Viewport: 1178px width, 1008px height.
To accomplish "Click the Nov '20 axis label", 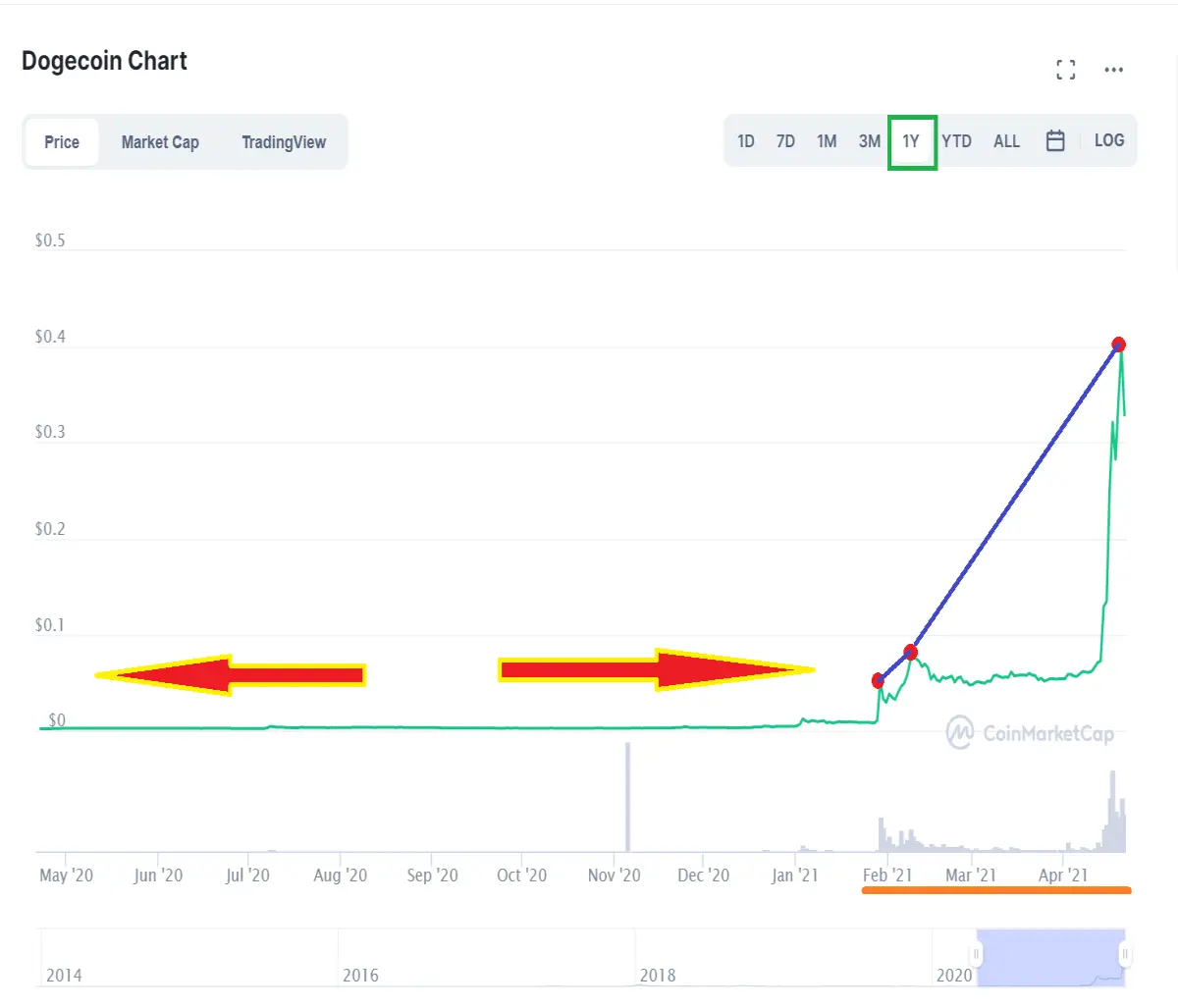I will 614,875.
